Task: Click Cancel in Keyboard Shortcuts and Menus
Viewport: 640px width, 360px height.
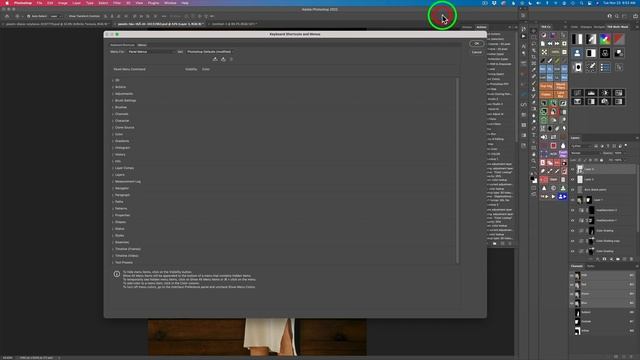Action: tap(477, 52)
